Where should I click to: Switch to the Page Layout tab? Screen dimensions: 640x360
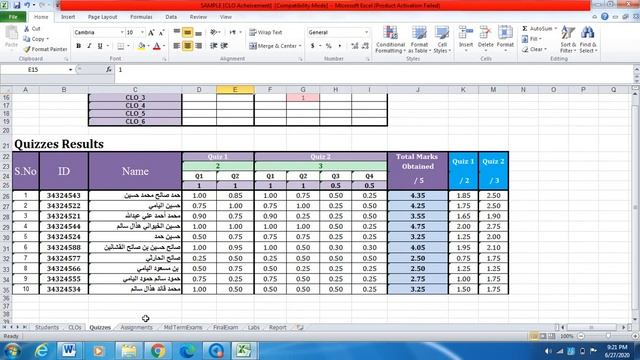[x=102, y=17]
